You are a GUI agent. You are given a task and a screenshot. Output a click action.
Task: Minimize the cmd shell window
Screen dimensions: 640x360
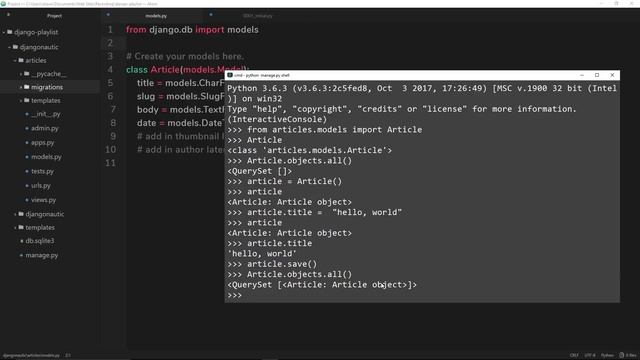582,75
